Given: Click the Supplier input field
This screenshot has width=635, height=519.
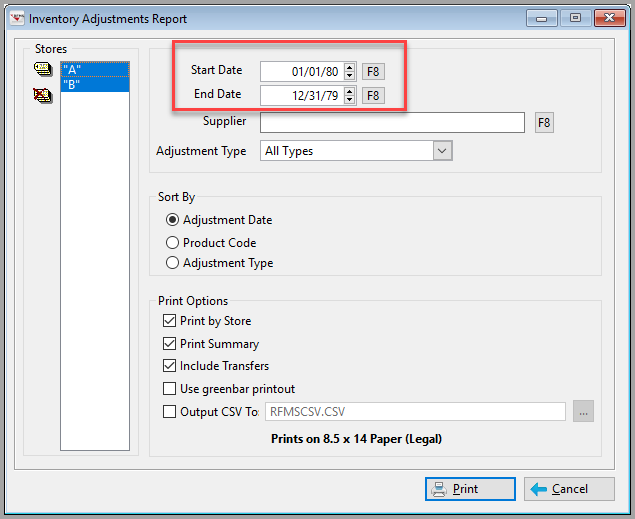Looking at the screenshot, I should (x=392, y=122).
